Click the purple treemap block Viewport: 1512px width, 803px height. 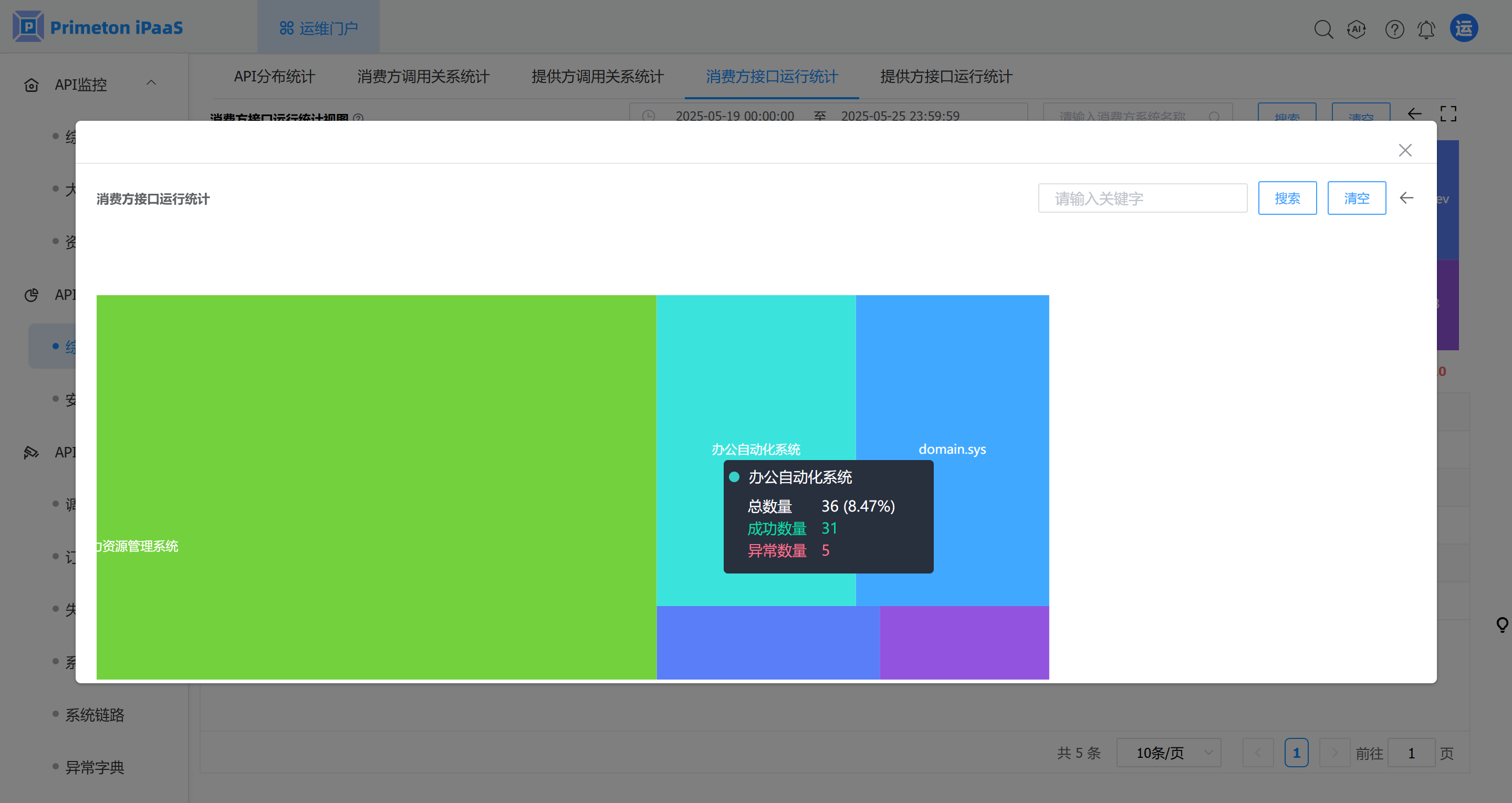[964, 642]
